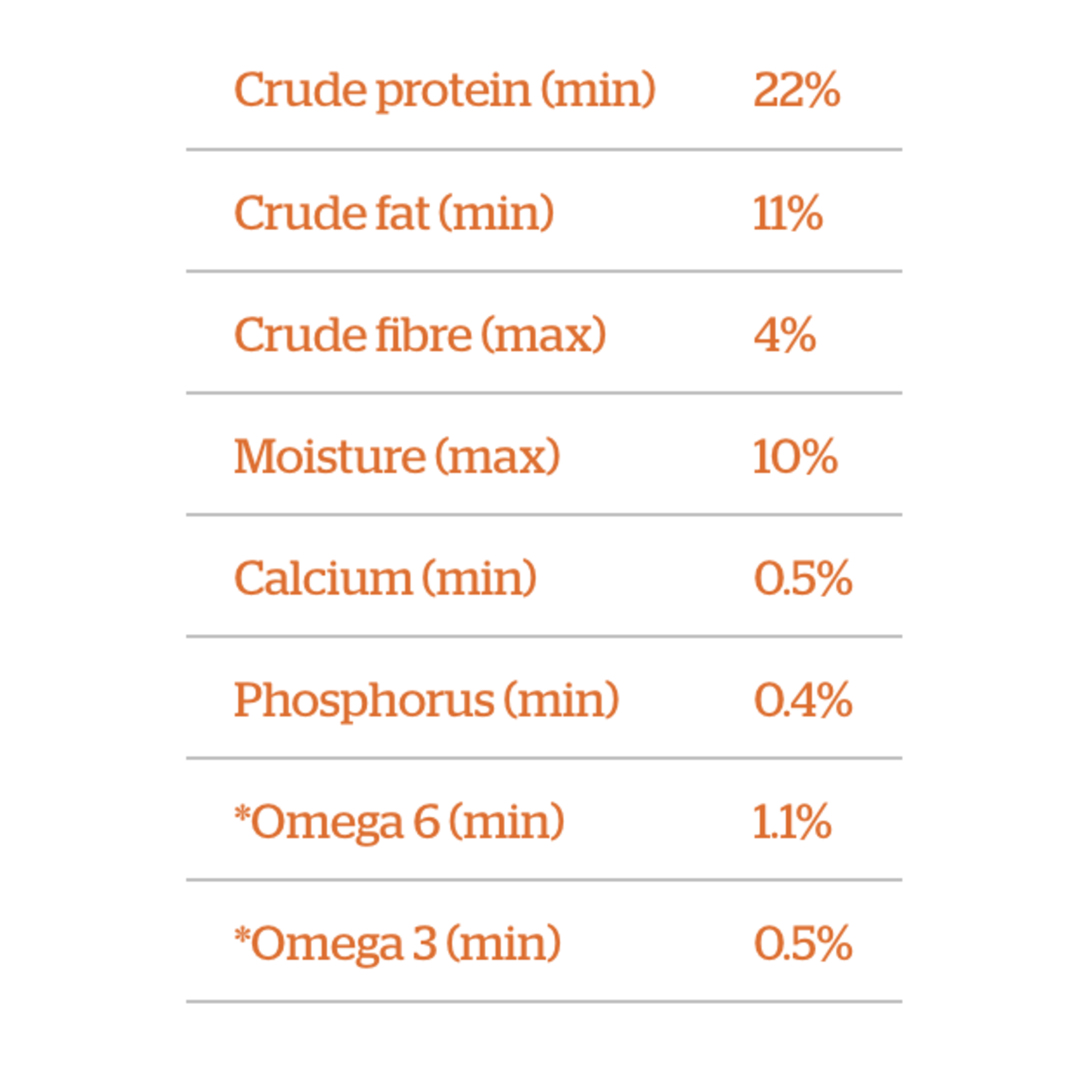Click the asterisk before Omega 6

click(x=242, y=812)
